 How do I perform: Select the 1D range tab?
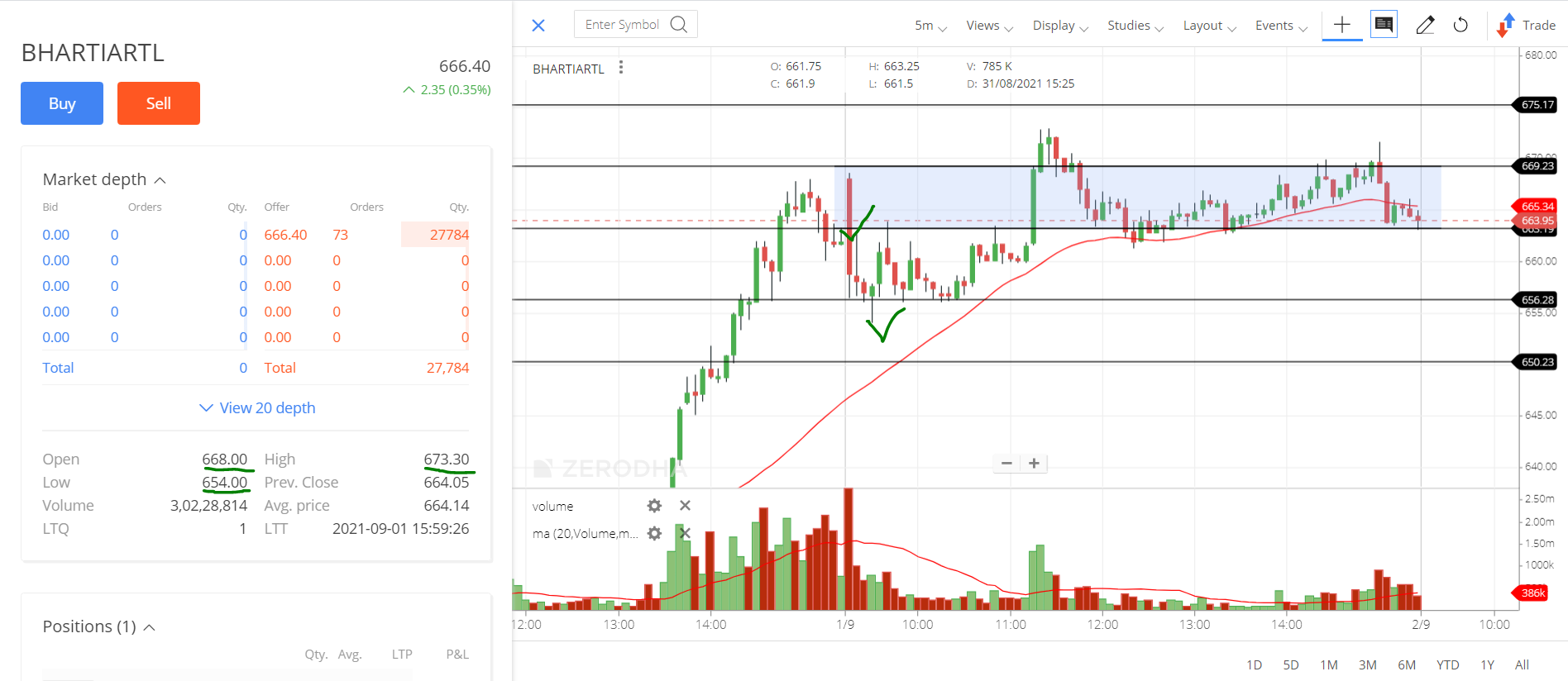[1254, 664]
